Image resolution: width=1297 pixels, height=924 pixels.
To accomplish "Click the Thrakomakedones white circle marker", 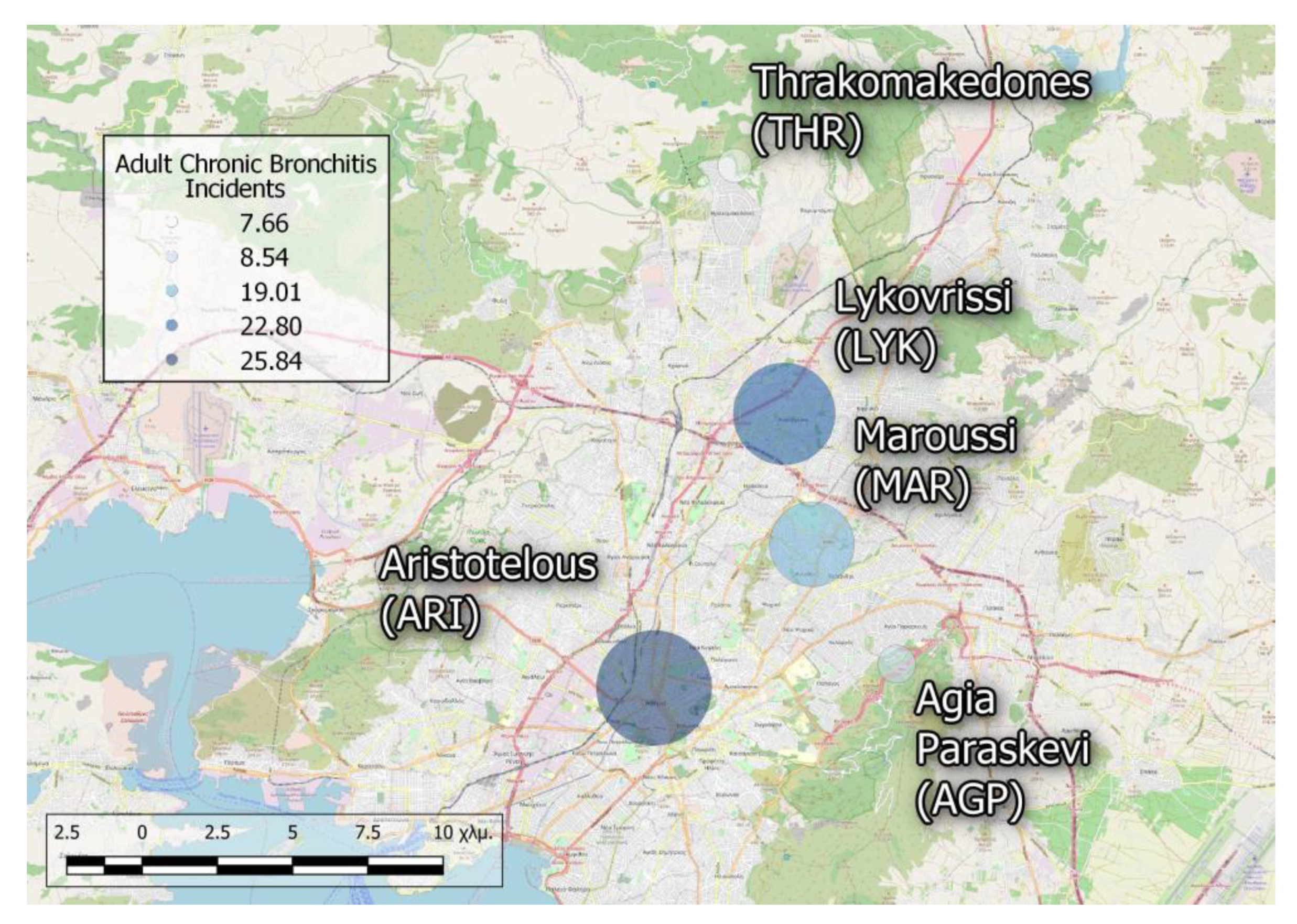I will tap(734, 166).
